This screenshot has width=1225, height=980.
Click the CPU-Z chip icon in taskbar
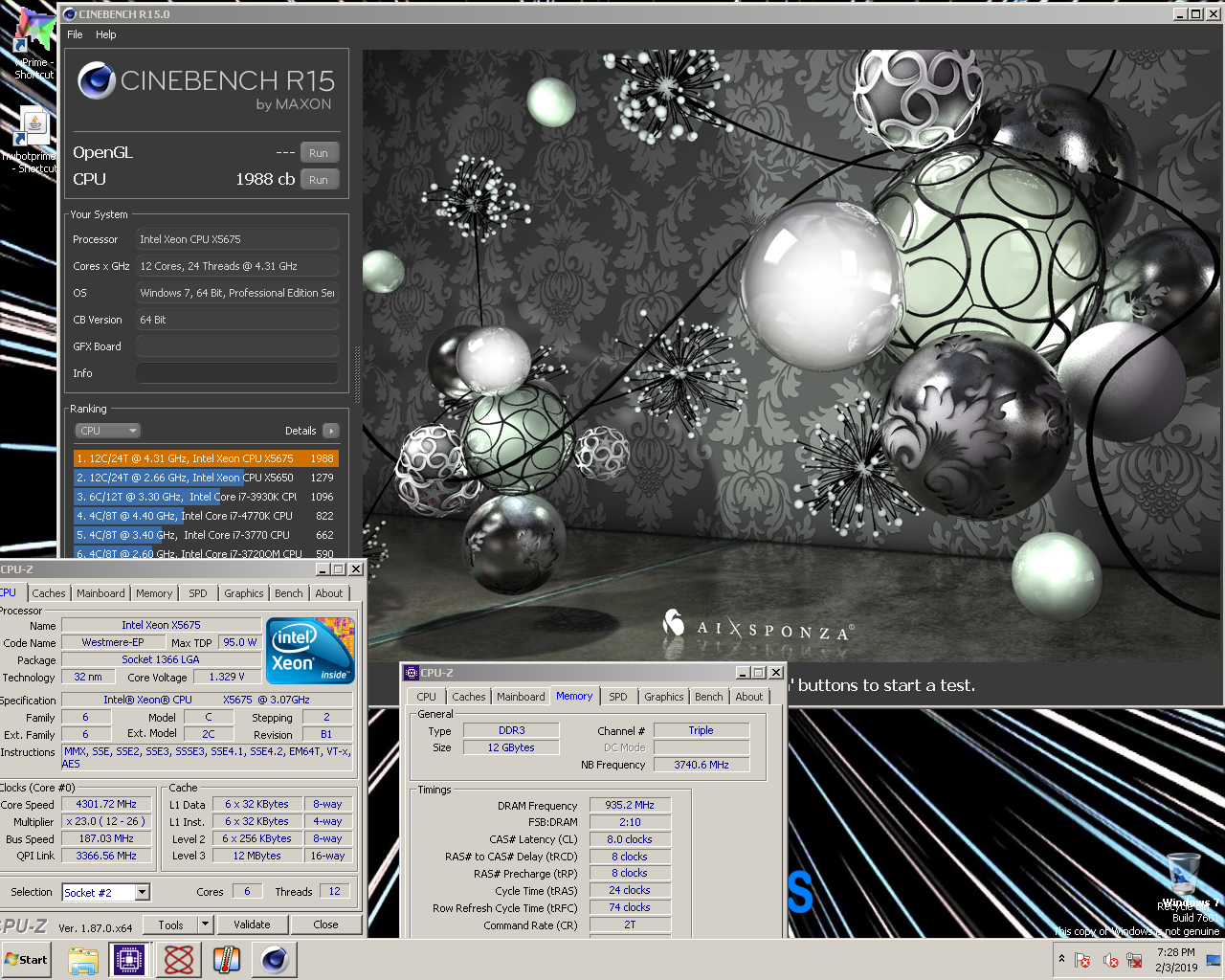(129, 959)
